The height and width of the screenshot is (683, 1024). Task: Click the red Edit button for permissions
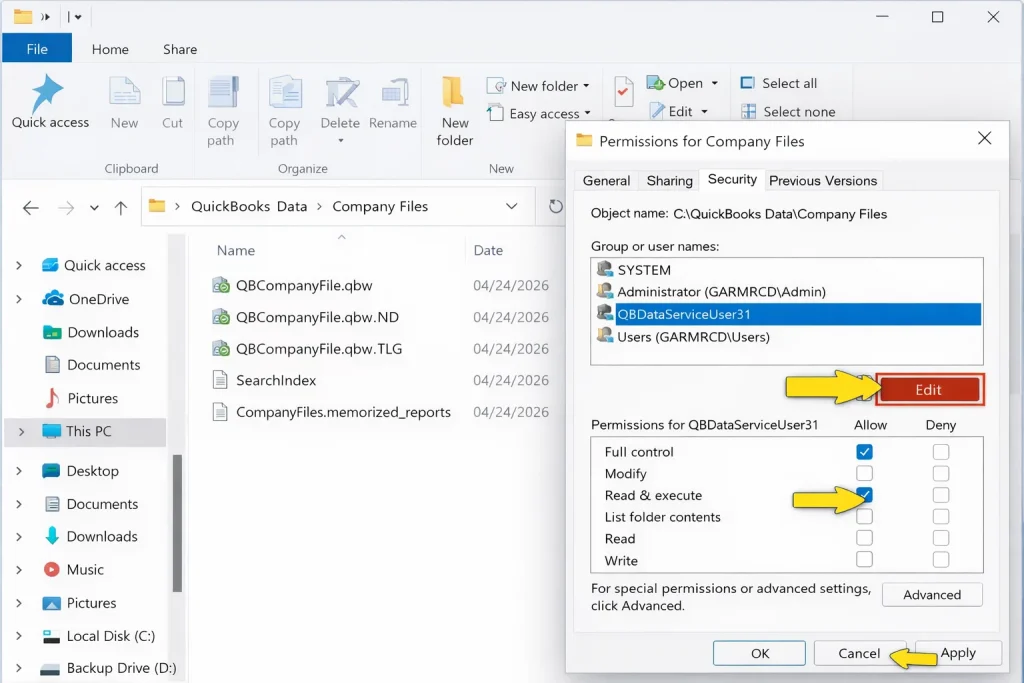(929, 390)
